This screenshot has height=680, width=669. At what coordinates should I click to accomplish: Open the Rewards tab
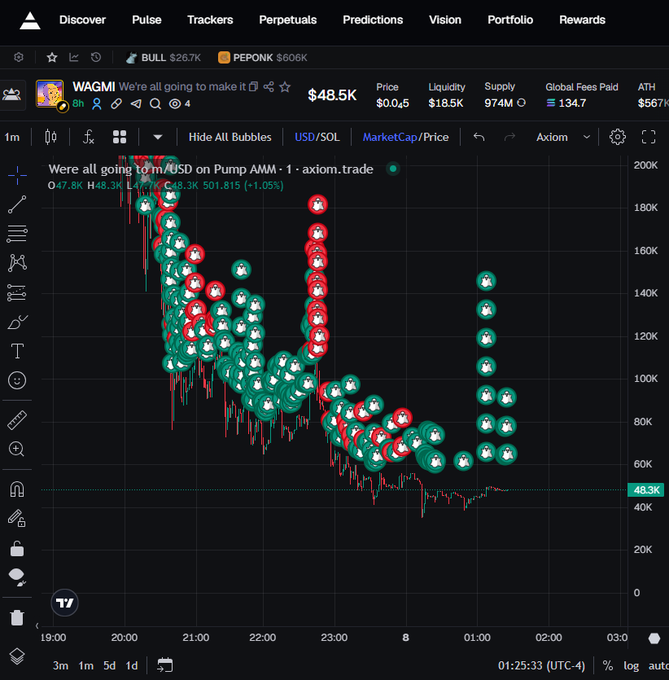pyautogui.click(x=582, y=20)
